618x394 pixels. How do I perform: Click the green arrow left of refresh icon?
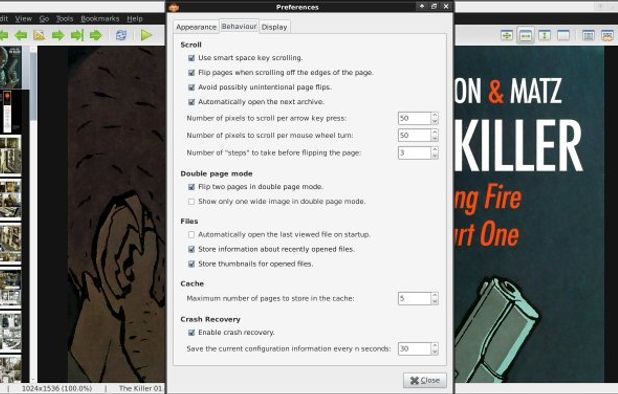point(96,35)
